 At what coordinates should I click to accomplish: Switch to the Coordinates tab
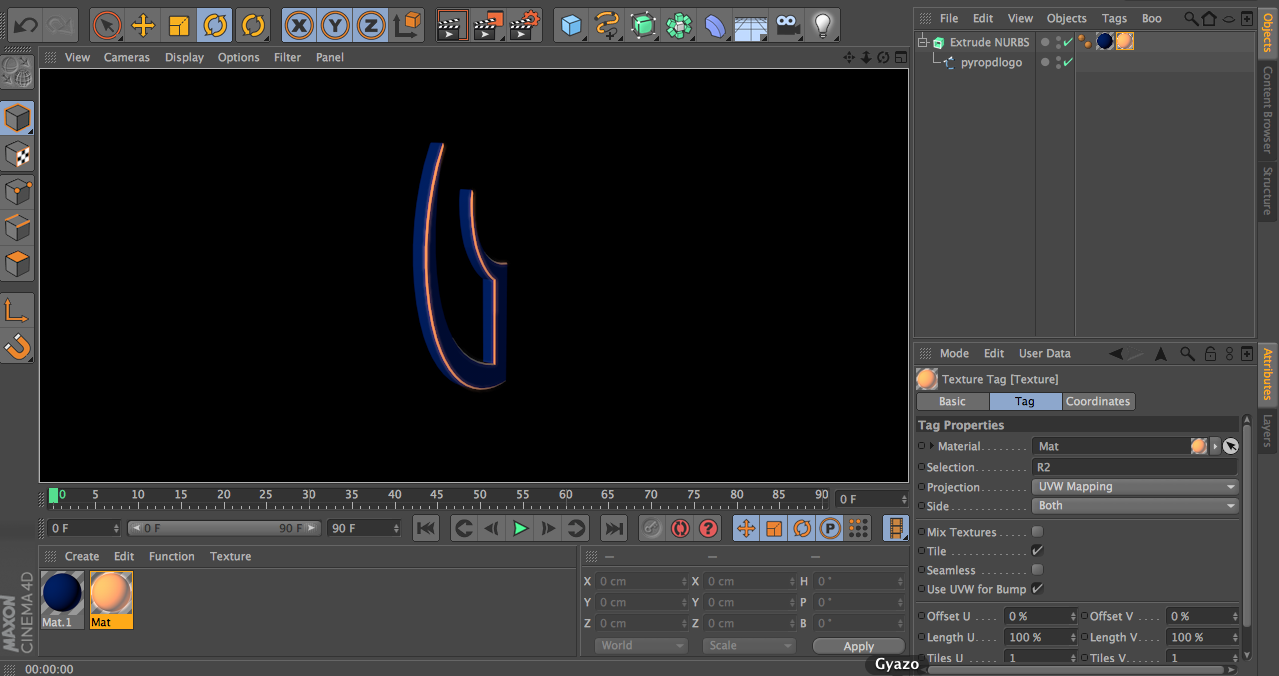[1097, 401]
